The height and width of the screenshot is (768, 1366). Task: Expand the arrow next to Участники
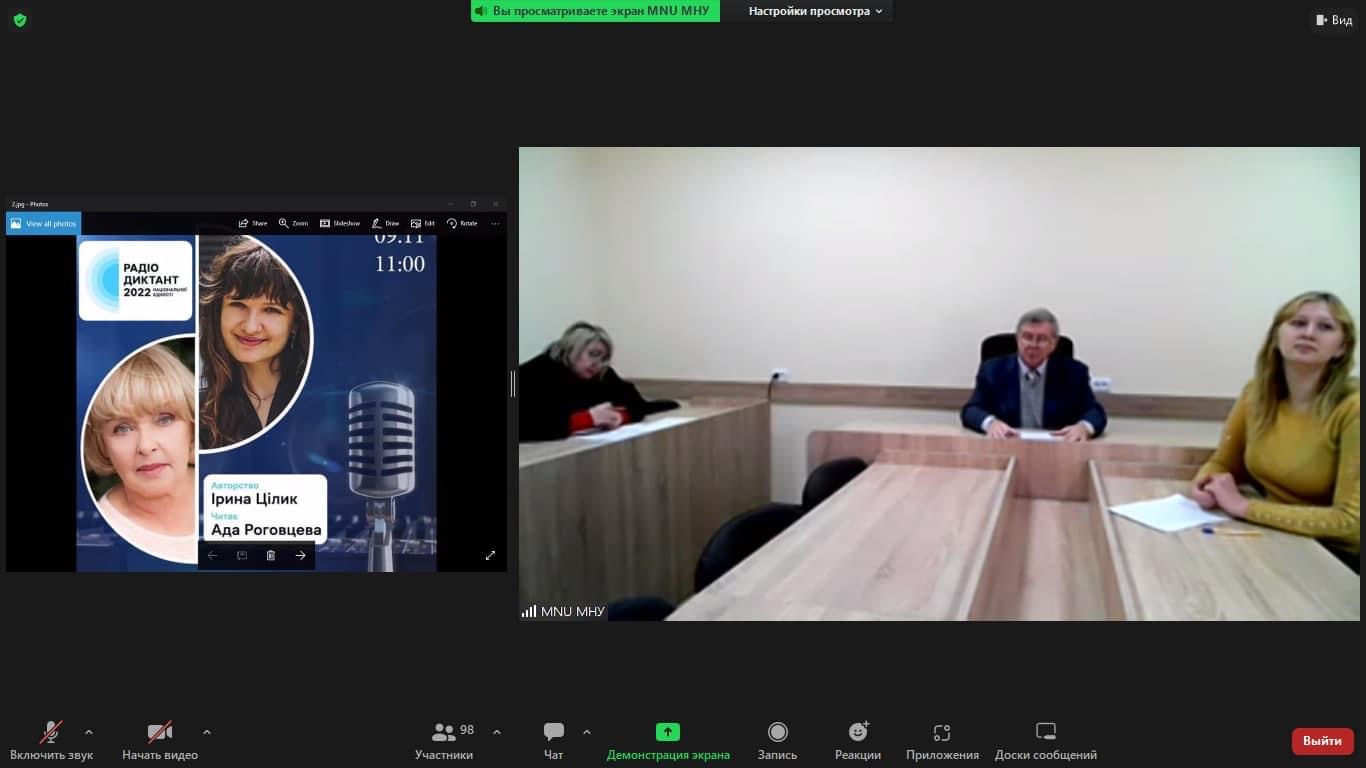point(497,732)
